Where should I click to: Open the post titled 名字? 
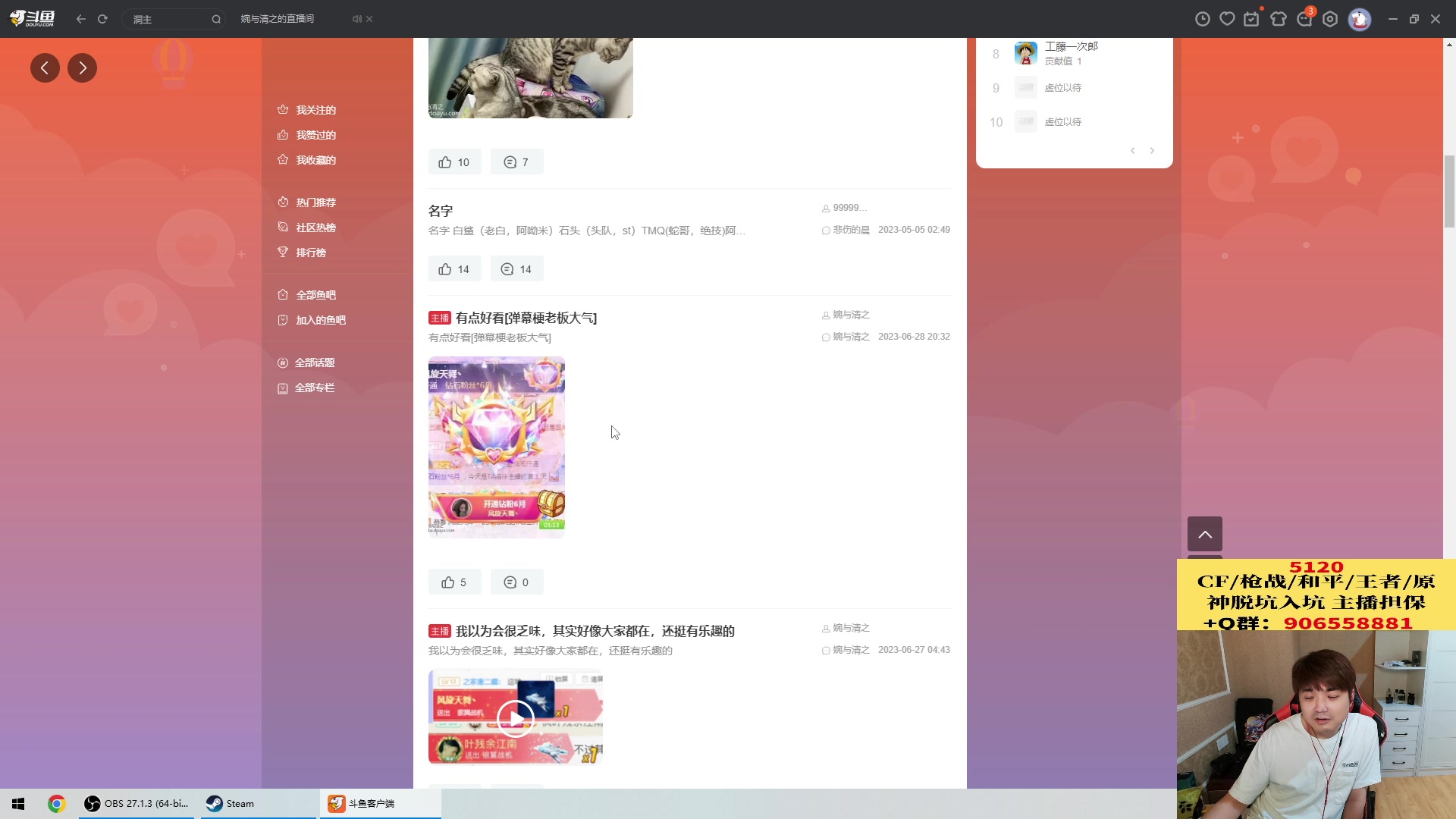pos(441,211)
